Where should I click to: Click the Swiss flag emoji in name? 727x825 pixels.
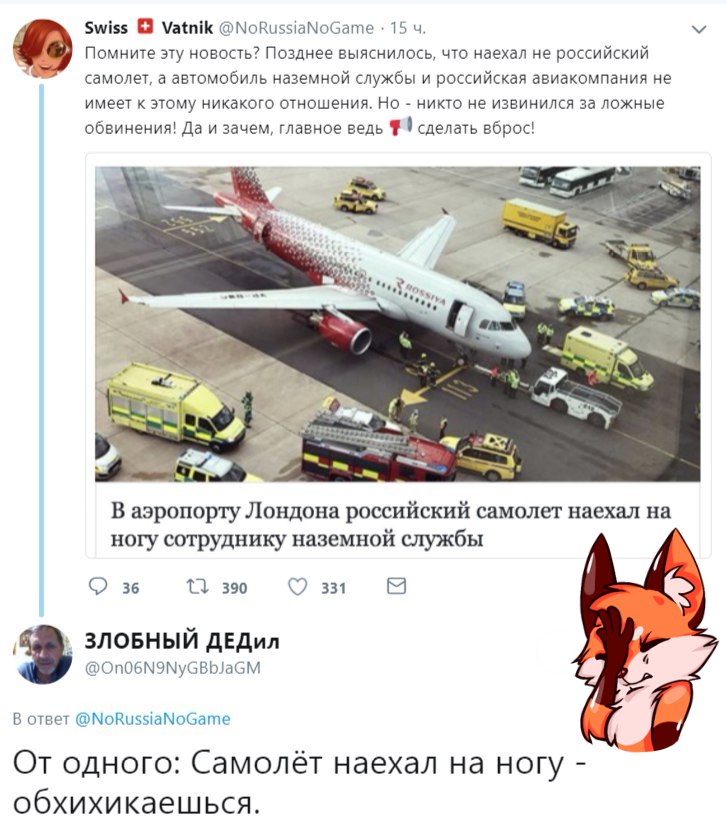[145, 26]
